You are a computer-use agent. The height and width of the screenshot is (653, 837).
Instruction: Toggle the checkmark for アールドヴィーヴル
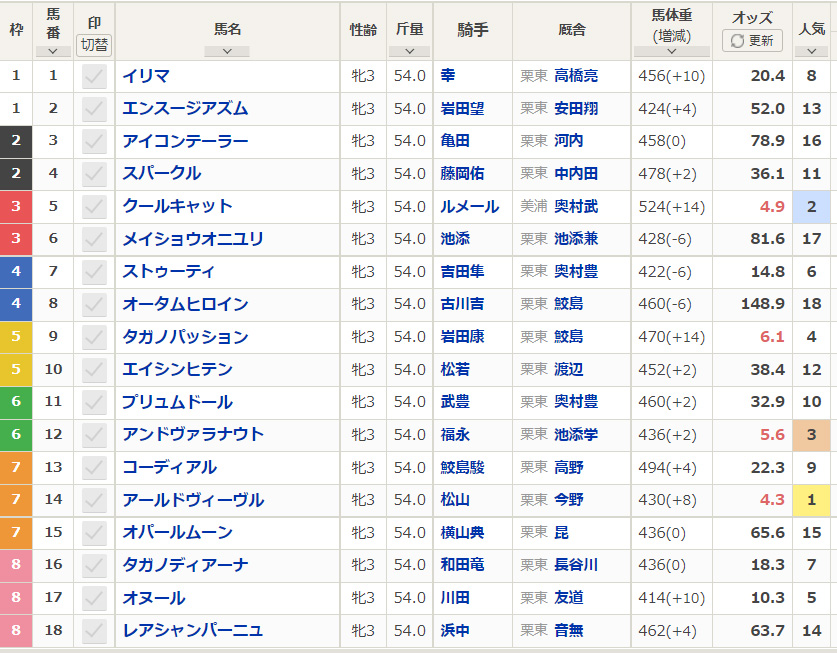point(94,500)
